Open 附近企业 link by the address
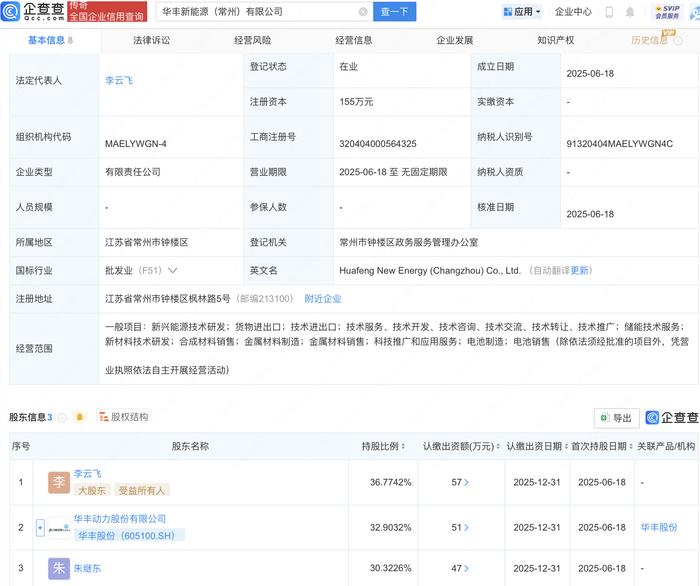 pos(323,299)
